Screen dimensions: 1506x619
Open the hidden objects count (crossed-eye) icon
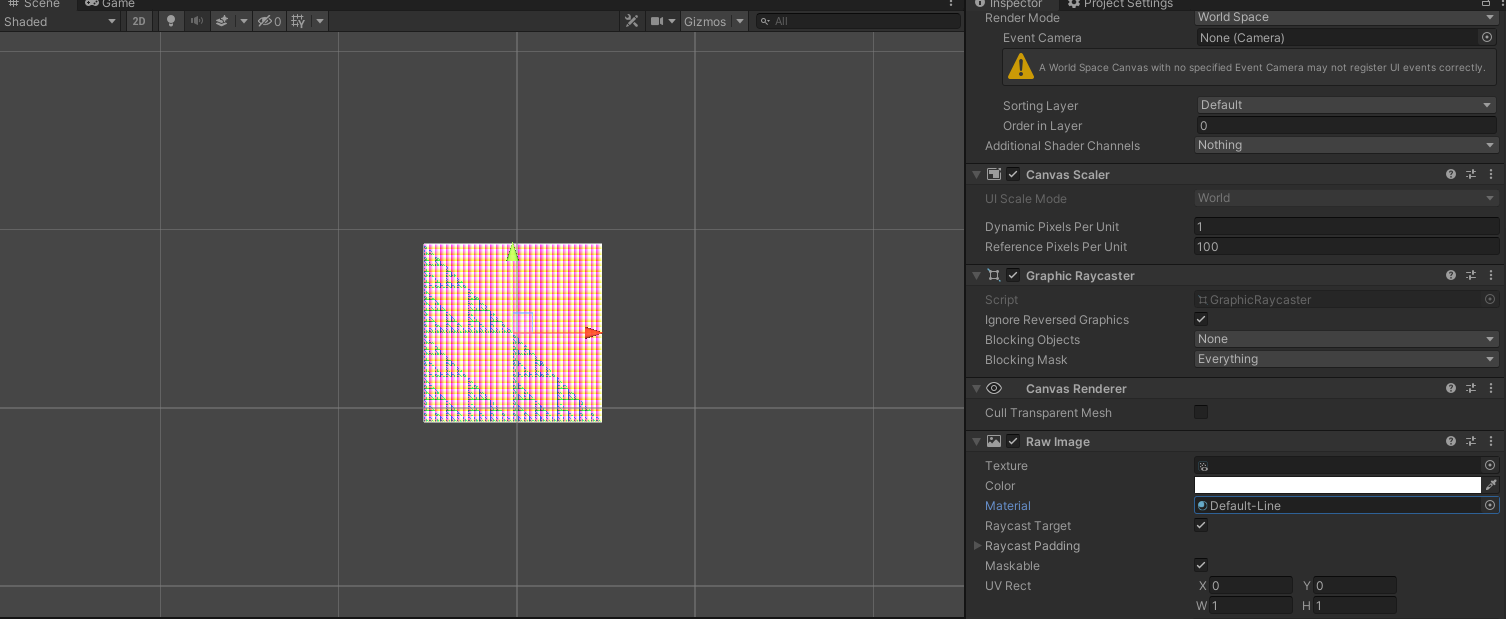point(266,21)
